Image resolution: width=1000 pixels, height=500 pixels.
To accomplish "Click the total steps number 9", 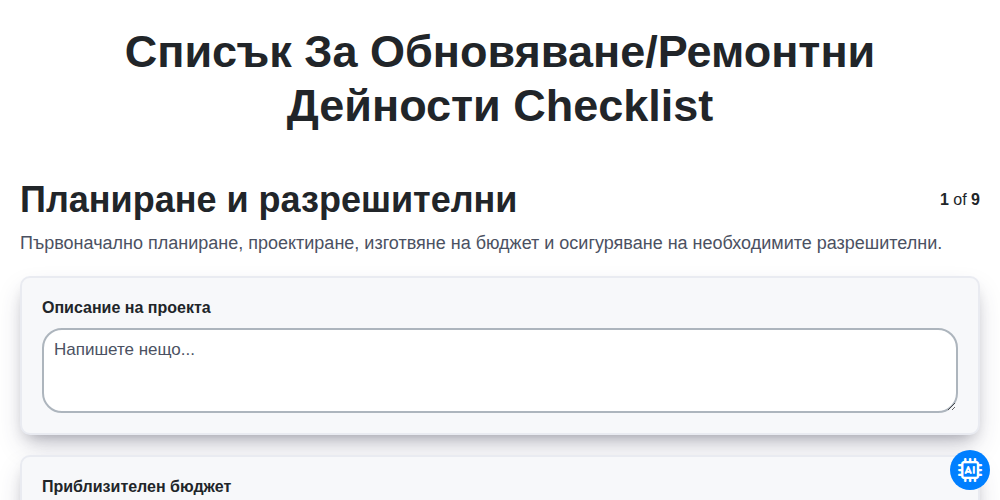I will pyautogui.click(x=975, y=200).
